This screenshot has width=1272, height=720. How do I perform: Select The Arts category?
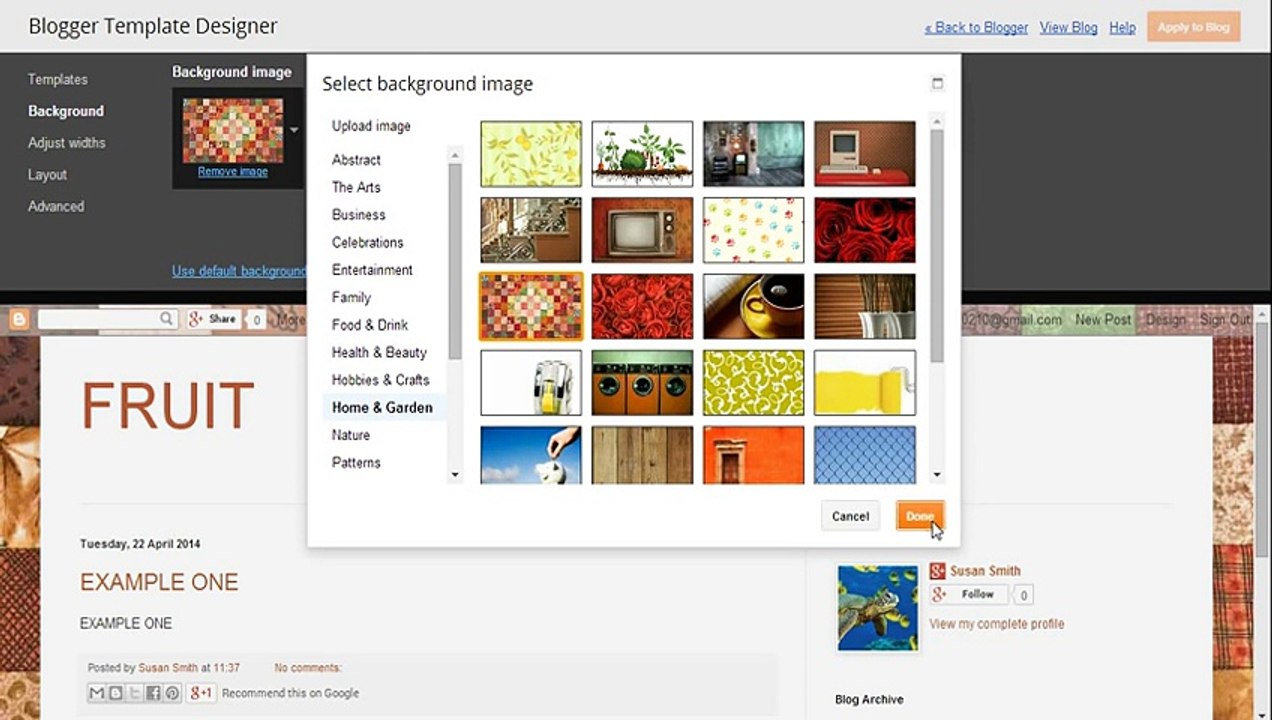[x=356, y=187]
